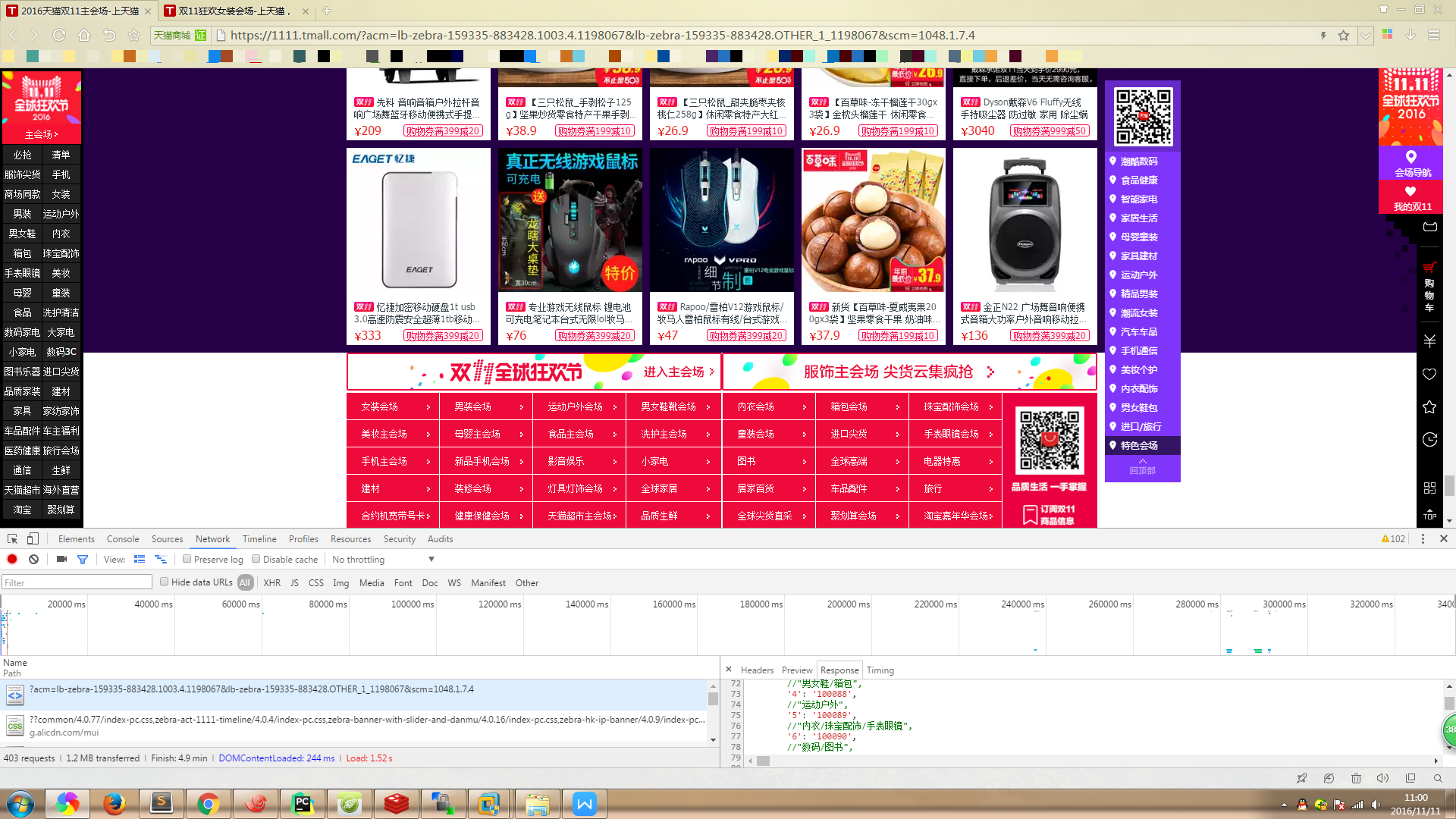Toggle the browser sound icon
The height and width of the screenshot is (819, 1456).
(1383, 779)
